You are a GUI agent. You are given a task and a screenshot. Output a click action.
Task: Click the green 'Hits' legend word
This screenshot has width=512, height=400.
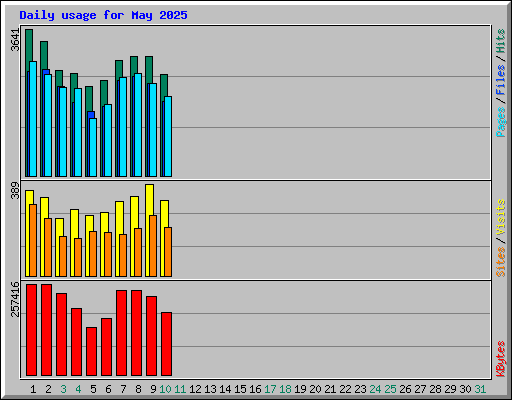click(501, 41)
